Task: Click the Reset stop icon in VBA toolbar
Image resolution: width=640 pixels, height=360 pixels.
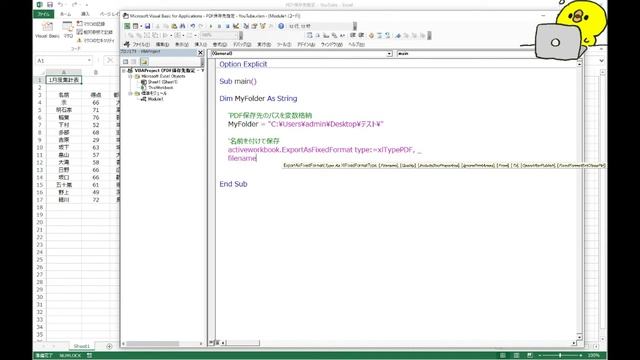Action: pyautogui.click(x=228, y=26)
